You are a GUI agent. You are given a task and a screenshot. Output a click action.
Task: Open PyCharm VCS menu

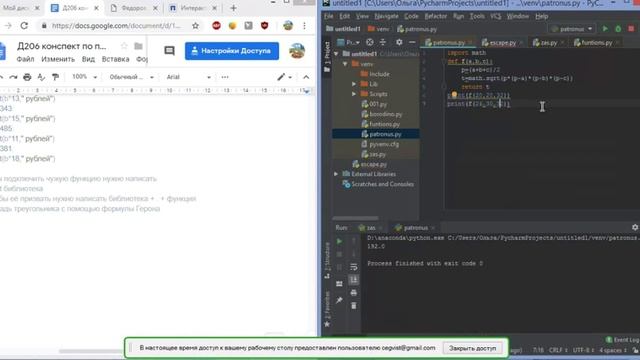coord(496,16)
